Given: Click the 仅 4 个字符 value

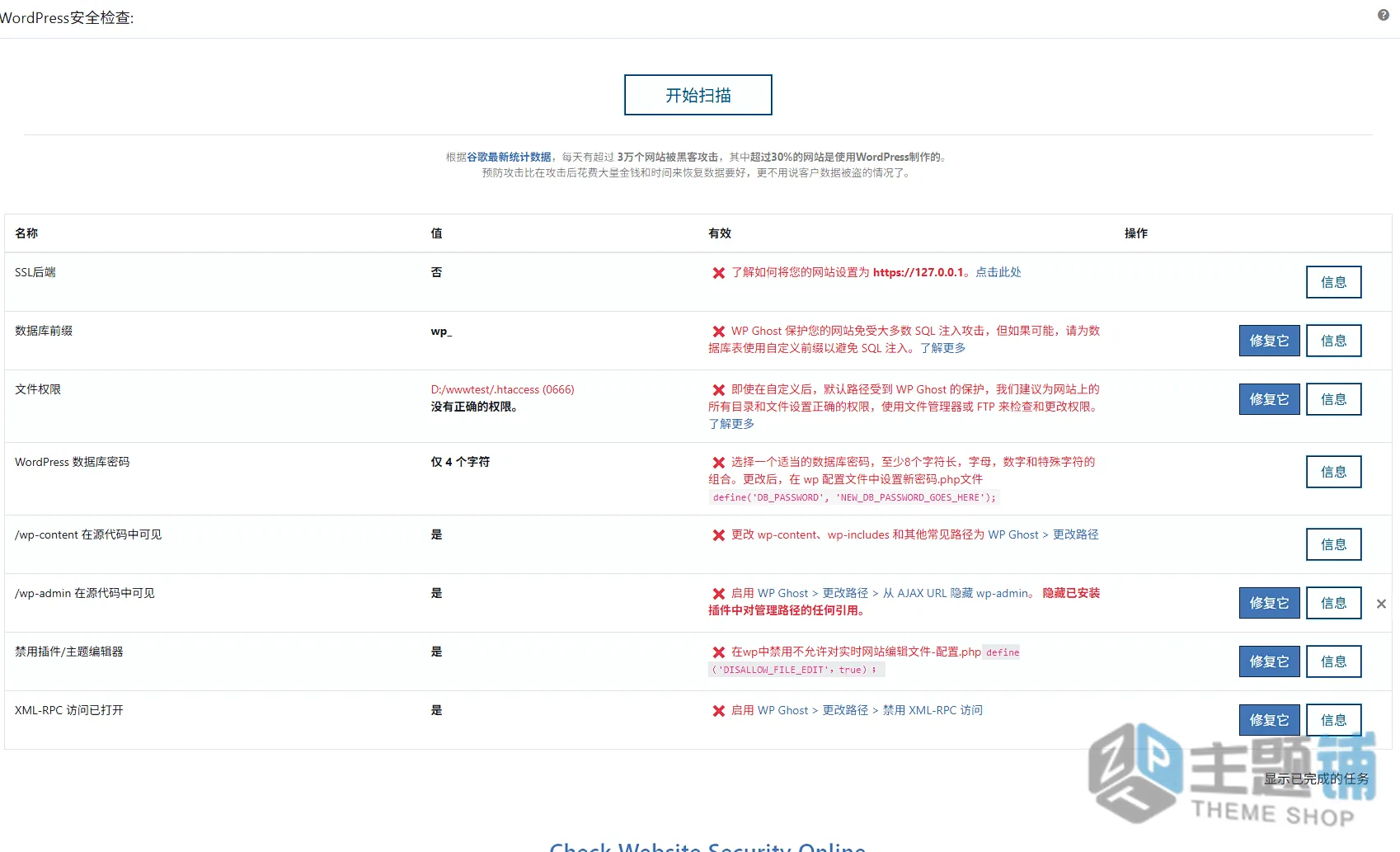Looking at the screenshot, I should tap(460, 462).
